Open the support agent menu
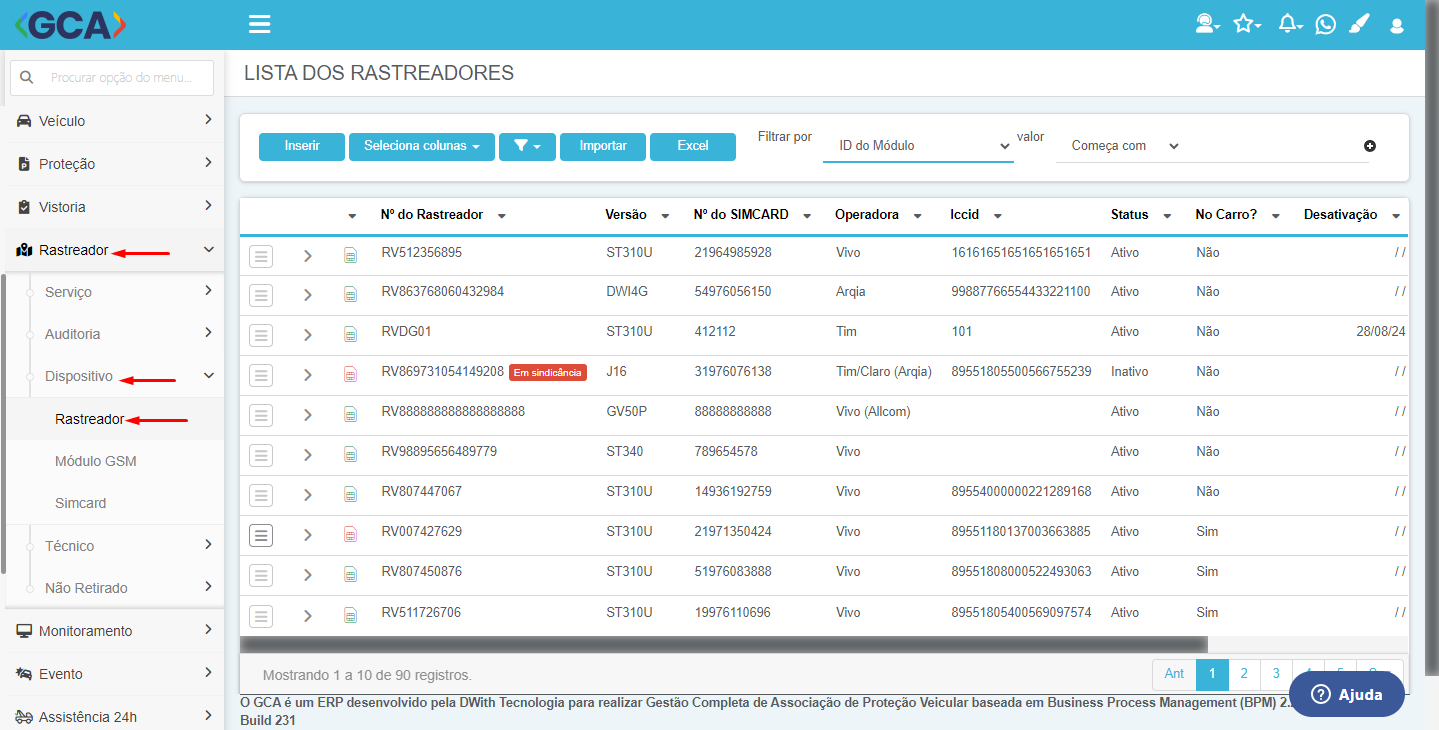 (1208, 24)
